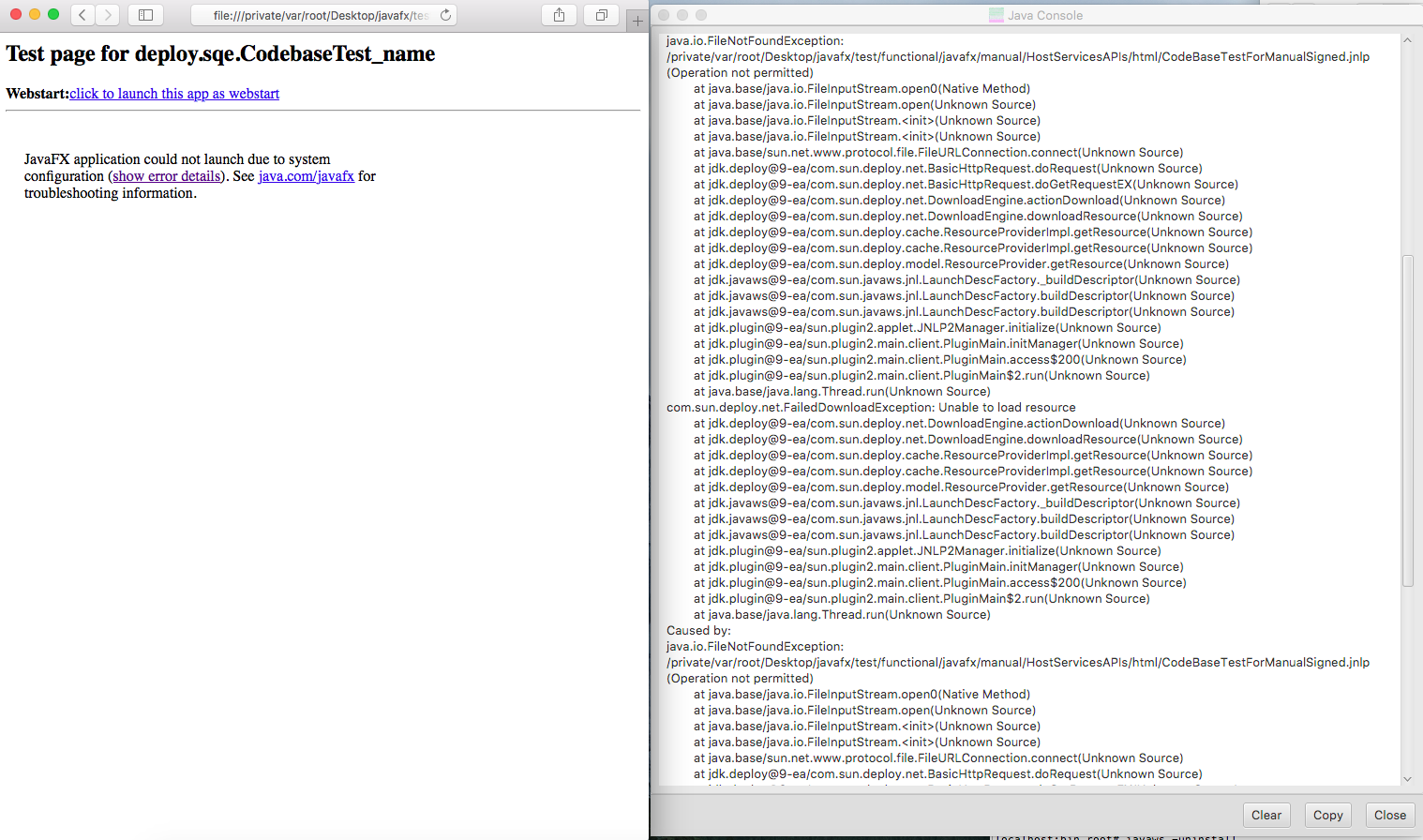Zoom the Safari window with green button

pyautogui.click(x=53, y=14)
